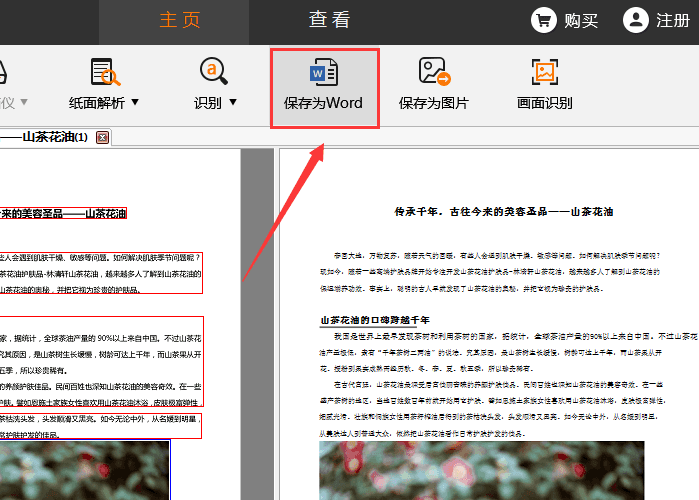The image size is (699, 500).
Task: Click the 保存为图片 image export icon
Action: 433,72
